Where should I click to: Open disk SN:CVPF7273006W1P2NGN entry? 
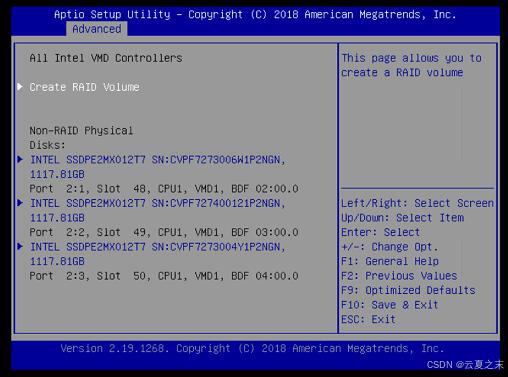(x=158, y=160)
